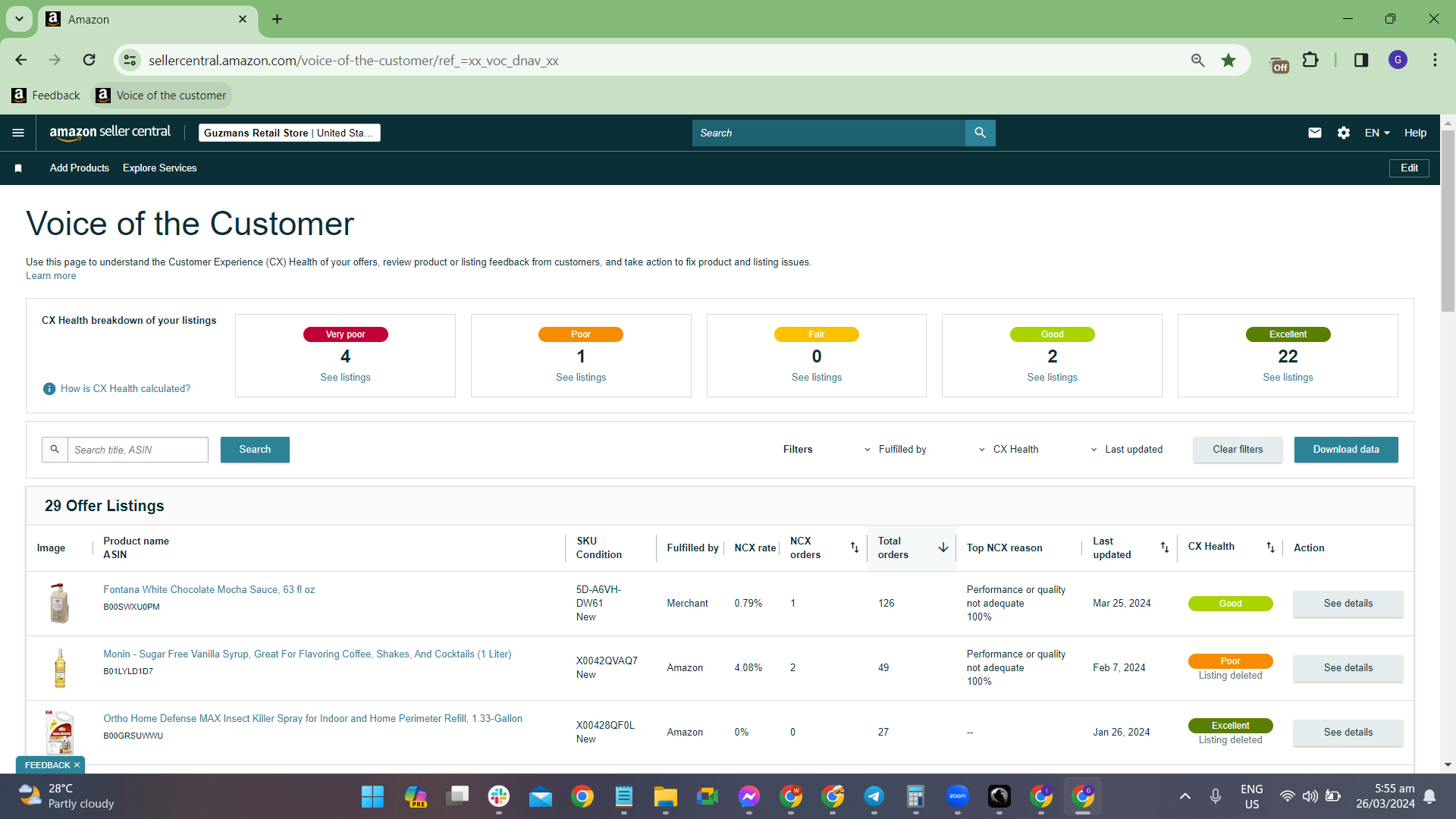The height and width of the screenshot is (819, 1456).
Task: Click the bookmark star in the address bar
Action: point(1228,60)
